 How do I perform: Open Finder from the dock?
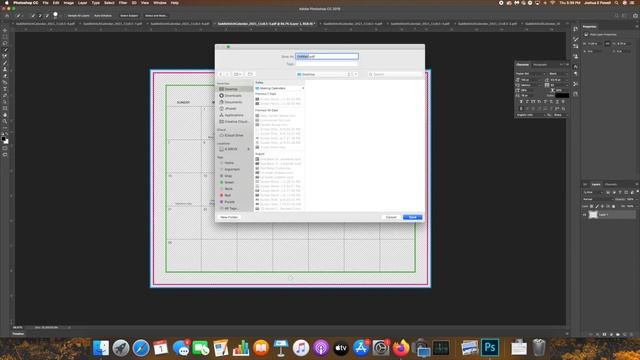coord(101,348)
